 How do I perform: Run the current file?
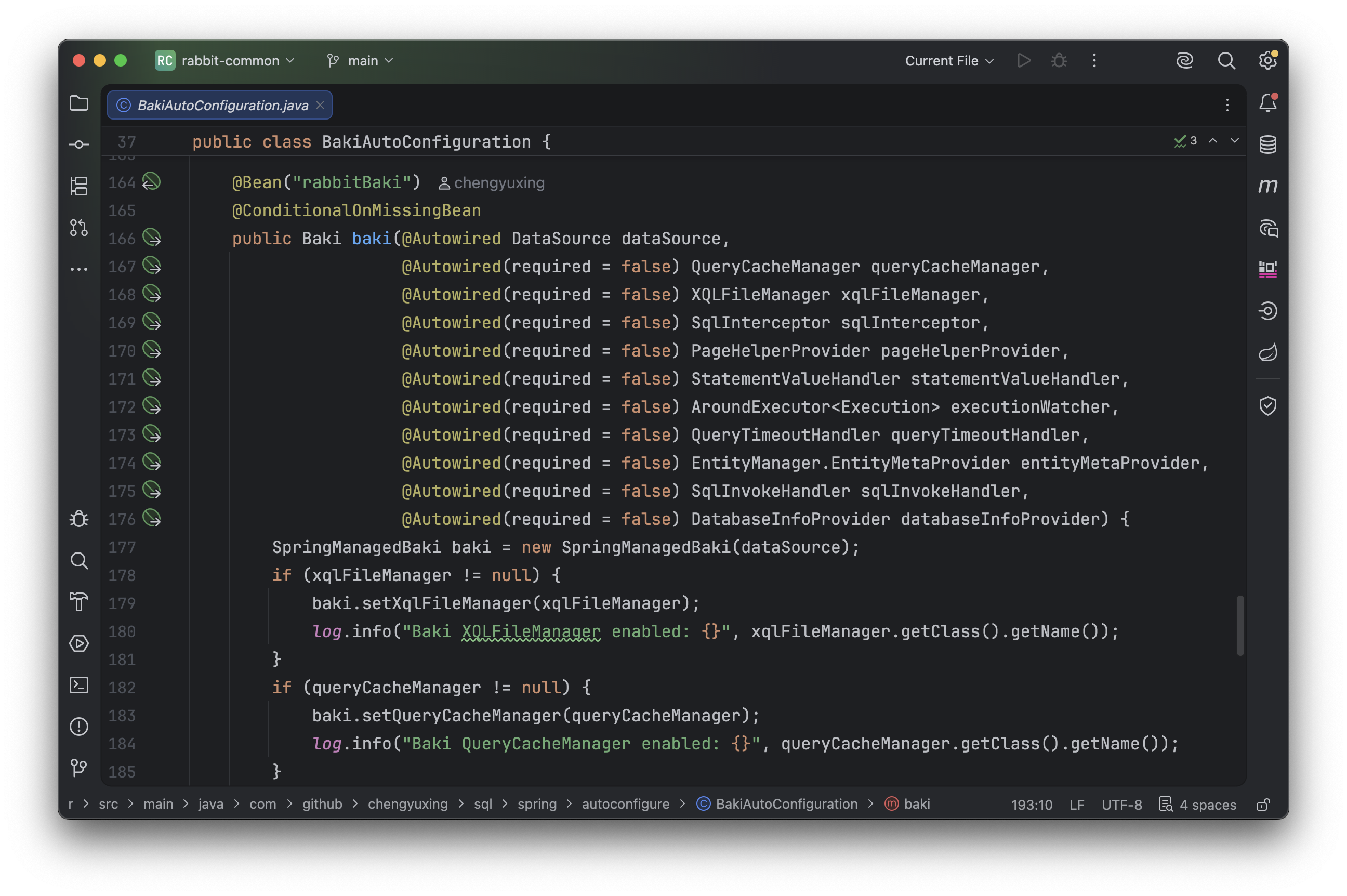[1024, 61]
